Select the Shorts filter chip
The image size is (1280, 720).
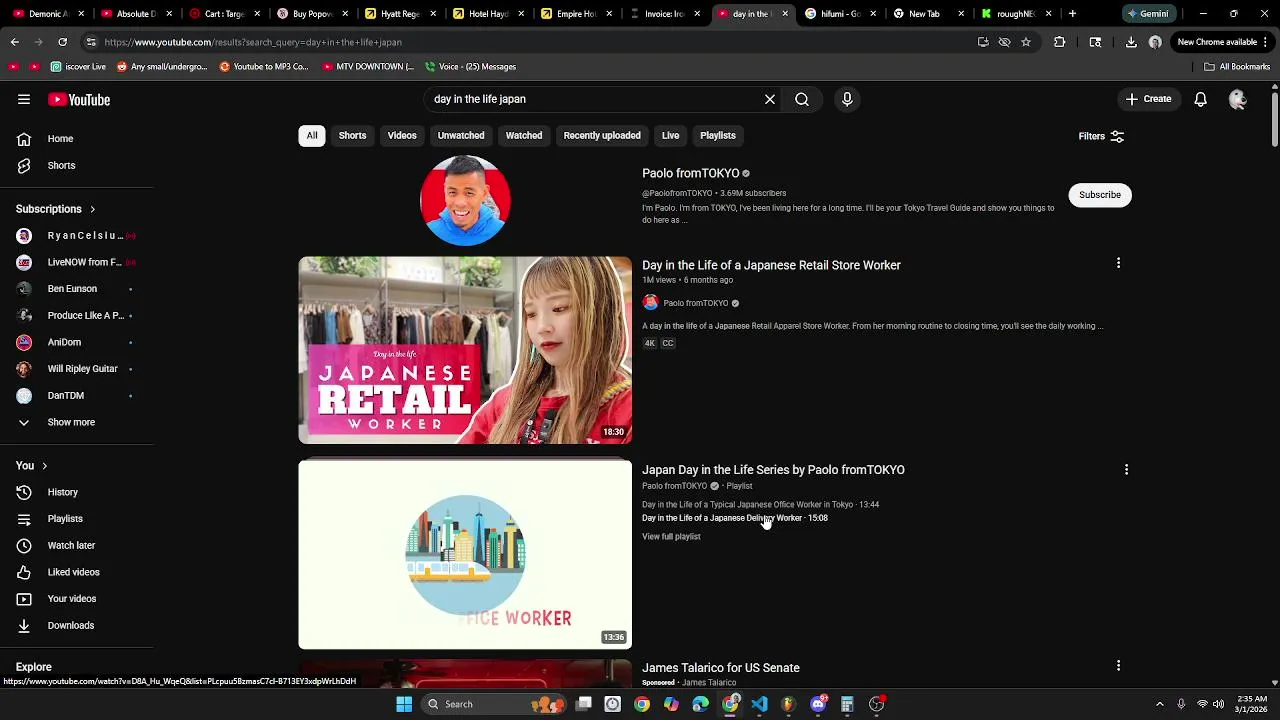pyautogui.click(x=352, y=136)
